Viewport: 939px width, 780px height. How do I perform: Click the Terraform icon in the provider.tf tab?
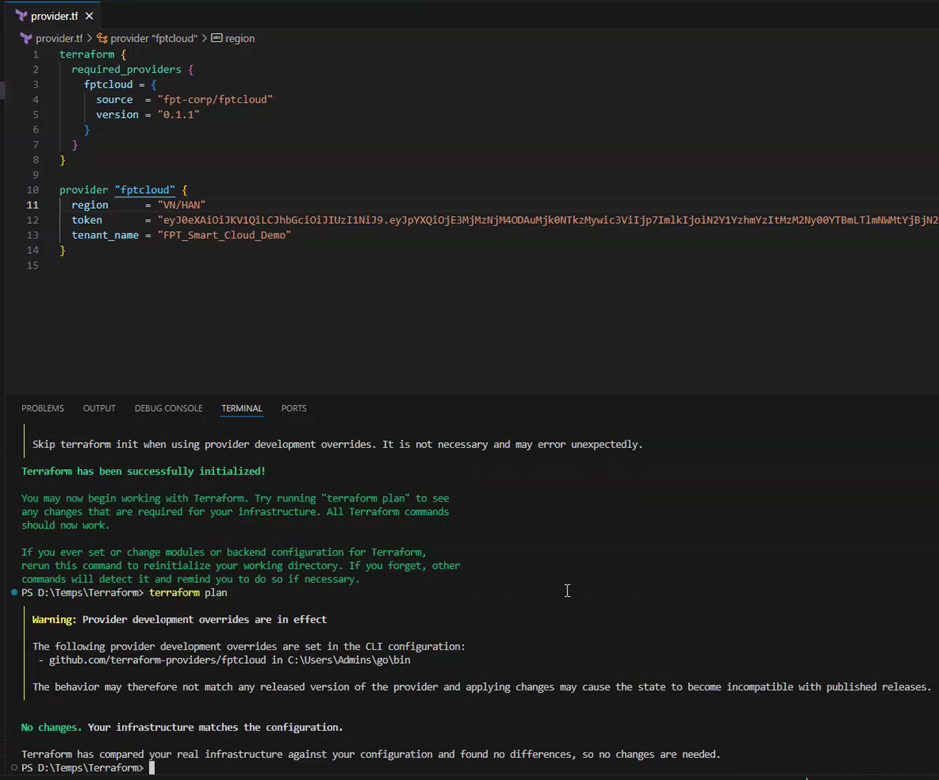coord(21,16)
